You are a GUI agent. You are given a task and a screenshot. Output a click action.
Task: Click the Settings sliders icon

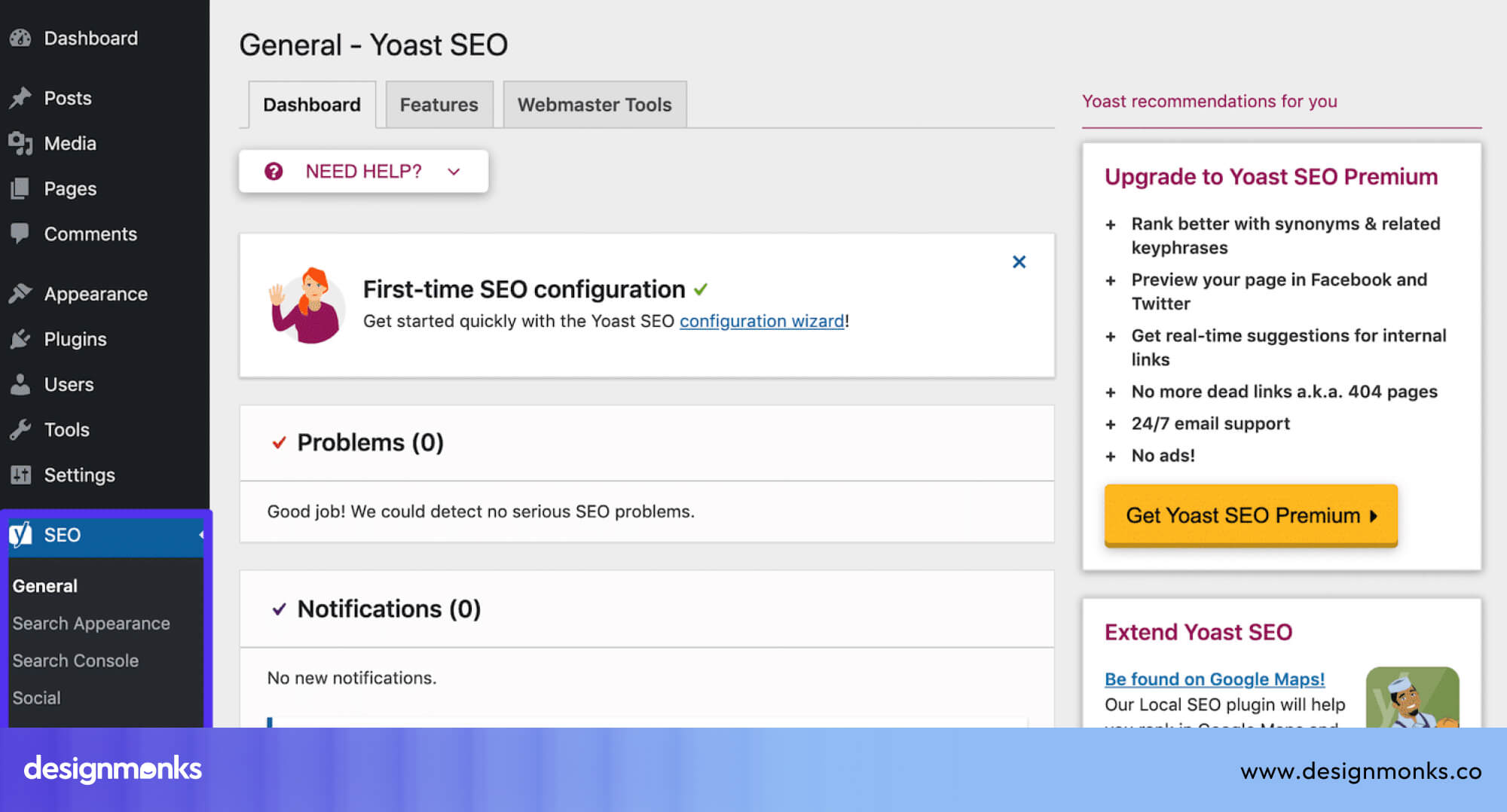coord(21,475)
